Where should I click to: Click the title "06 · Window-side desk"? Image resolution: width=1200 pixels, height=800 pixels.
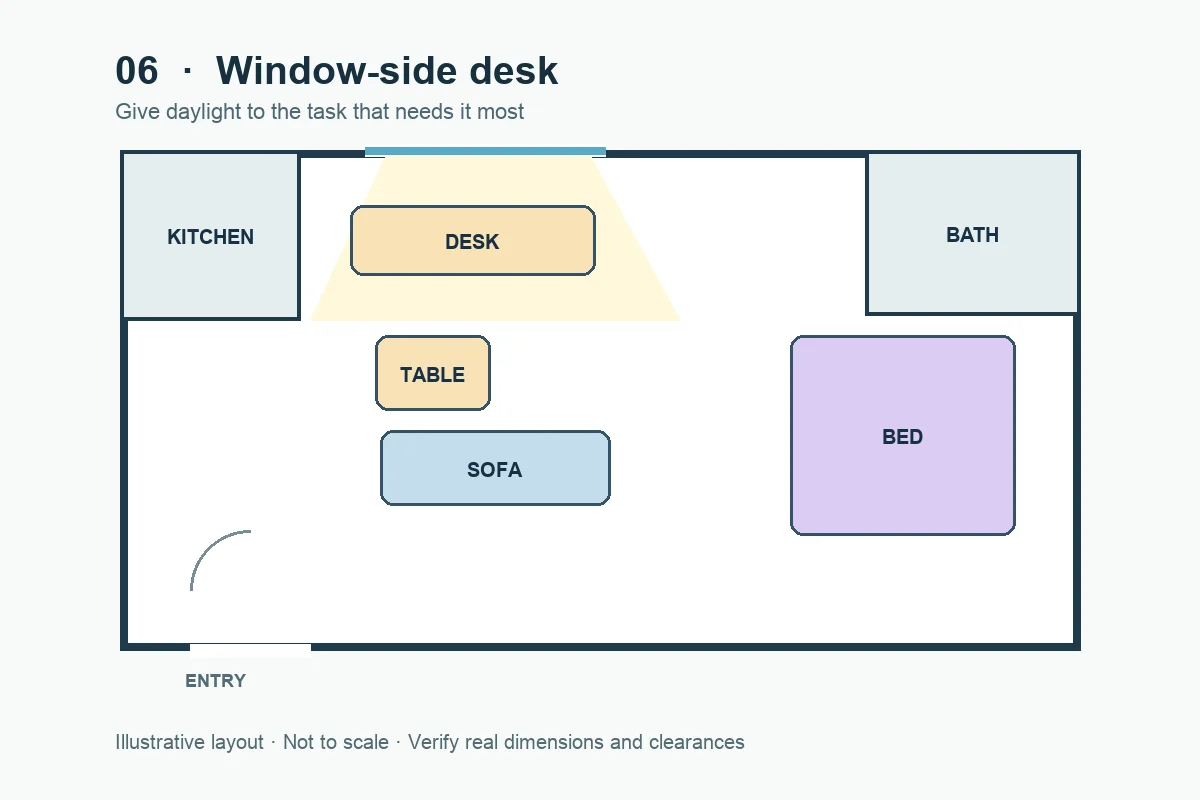pyautogui.click(x=337, y=71)
